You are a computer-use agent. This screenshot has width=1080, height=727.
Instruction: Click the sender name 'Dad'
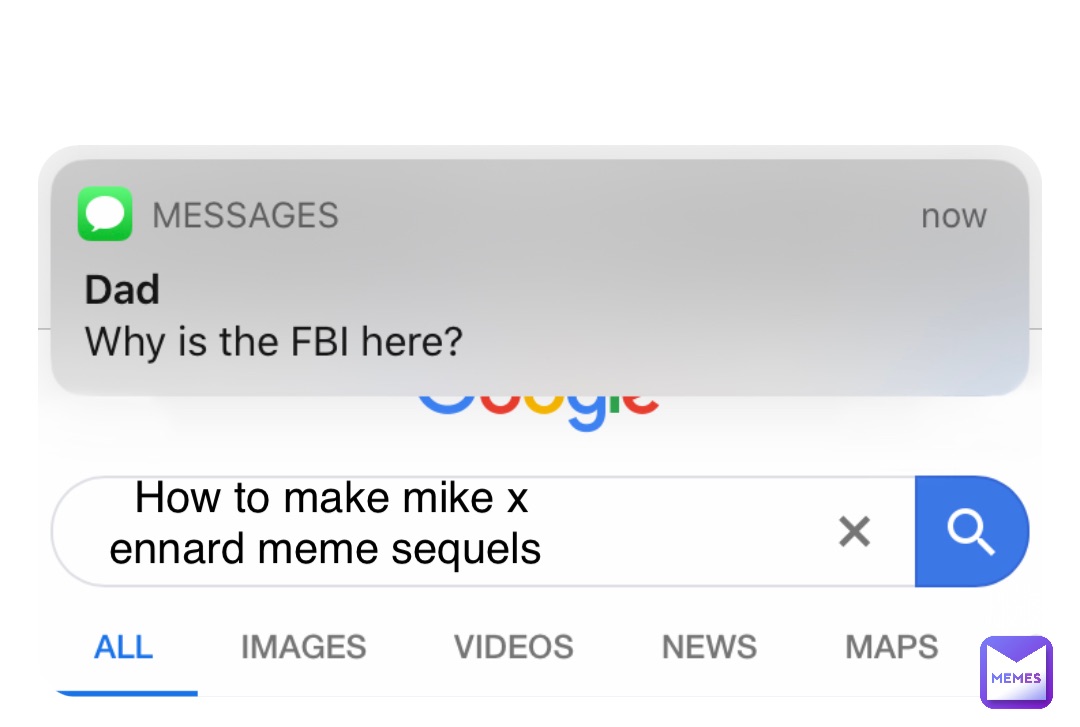[121, 289]
